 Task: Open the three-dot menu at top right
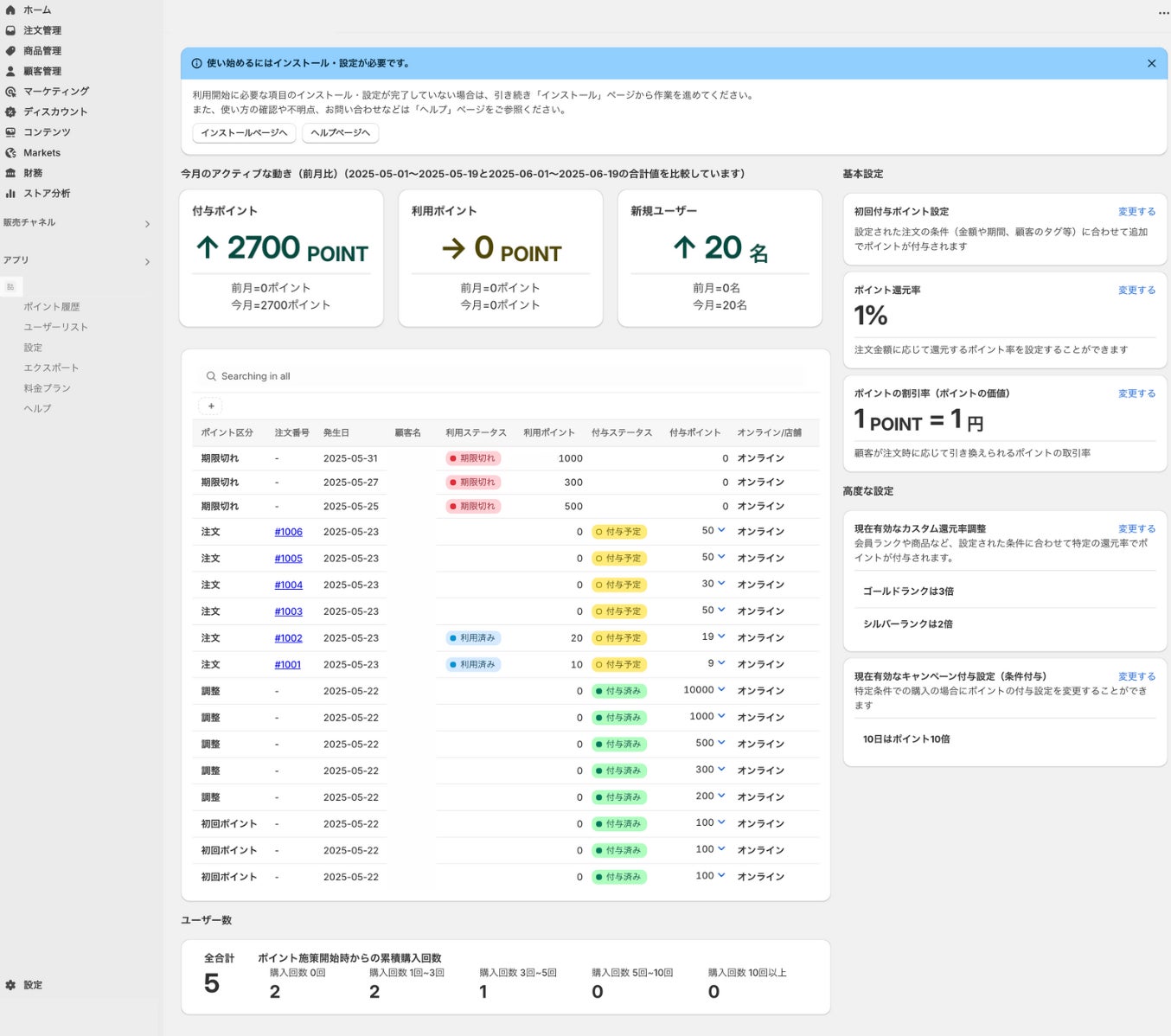pyautogui.click(x=1163, y=13)
